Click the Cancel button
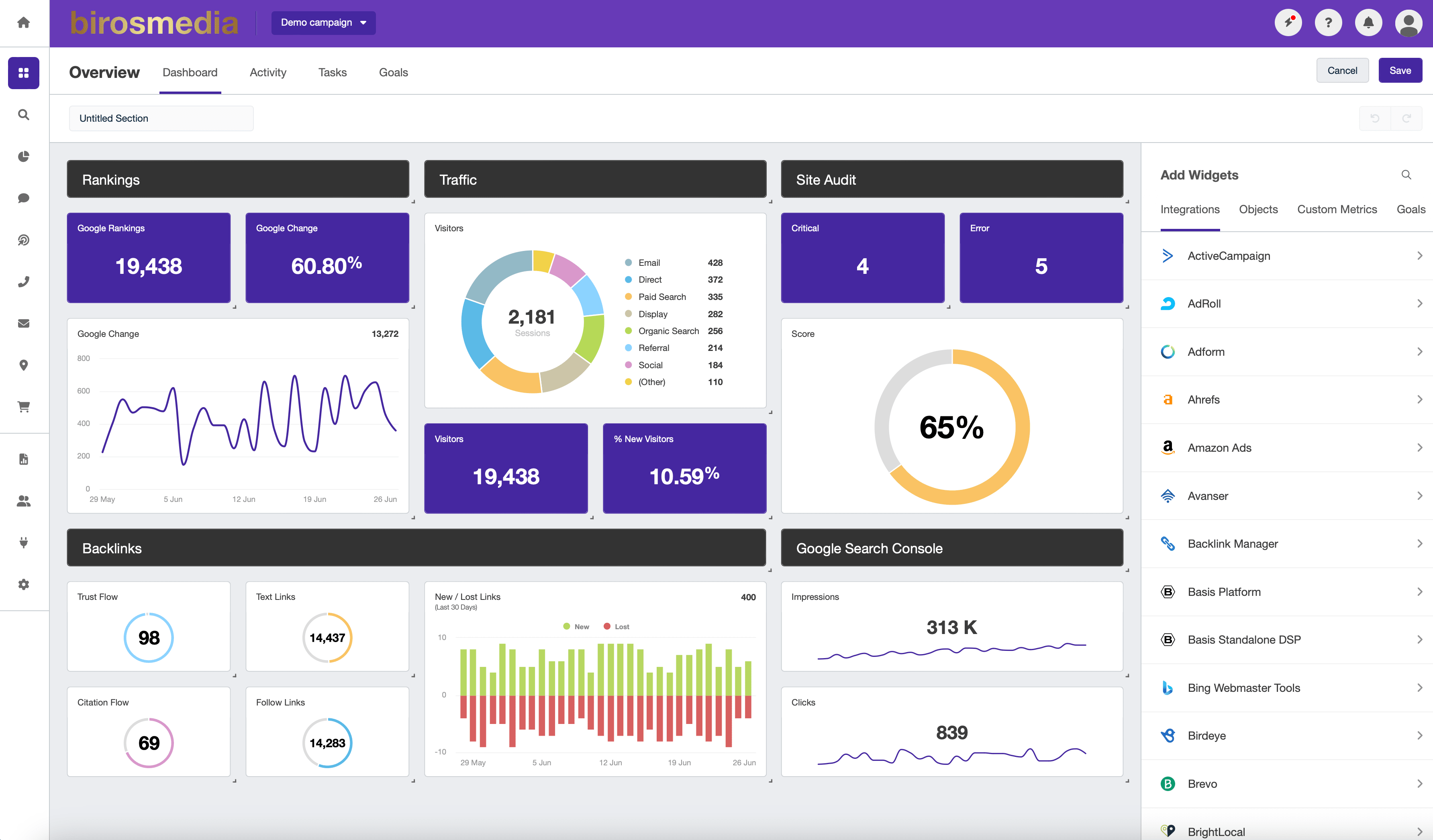Viewport: 1433px width, 840px height. [x=1341, y=71]
